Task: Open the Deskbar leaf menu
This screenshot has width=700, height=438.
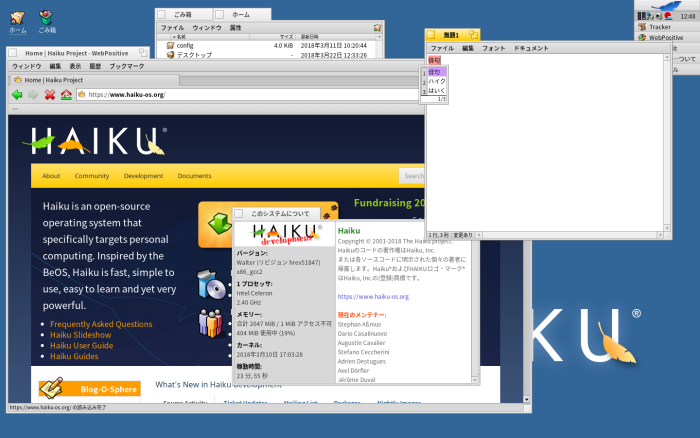Action: point(666,5)
